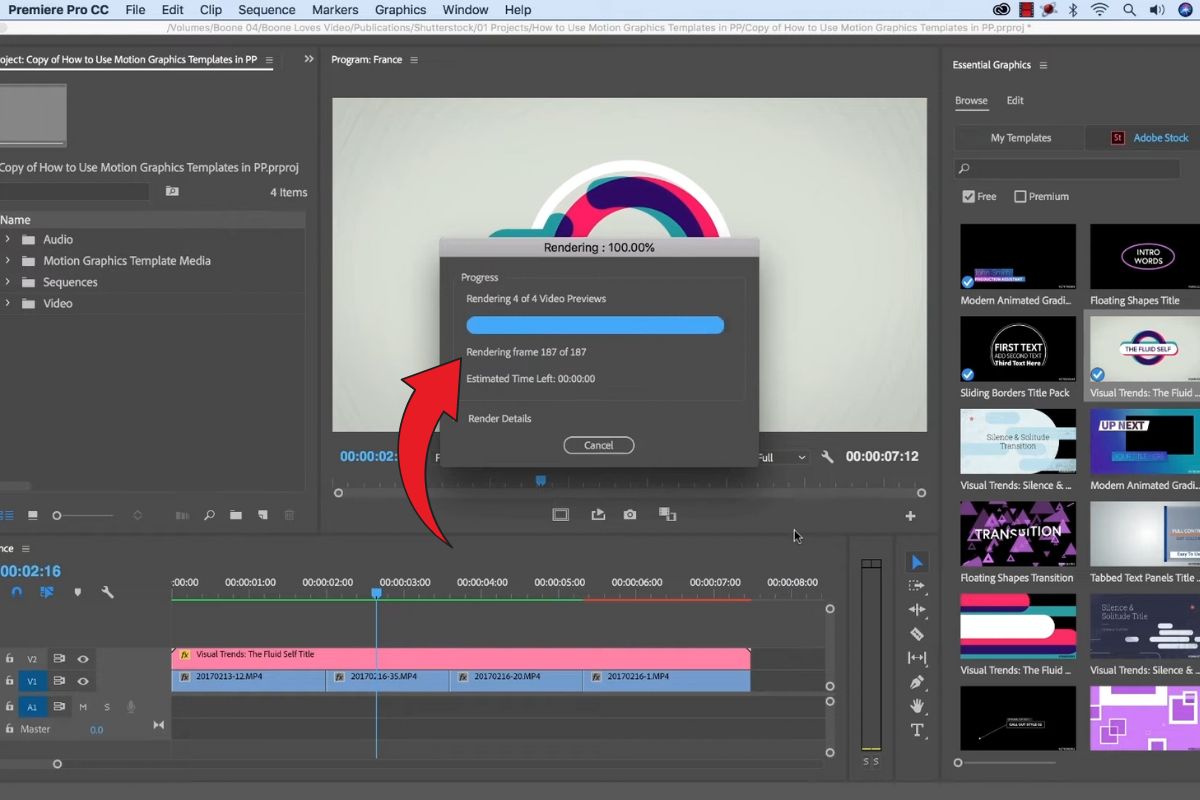Screen dimensions: 1200x800
Task: Click Add Marker icon in timeline
Action: 78,592
